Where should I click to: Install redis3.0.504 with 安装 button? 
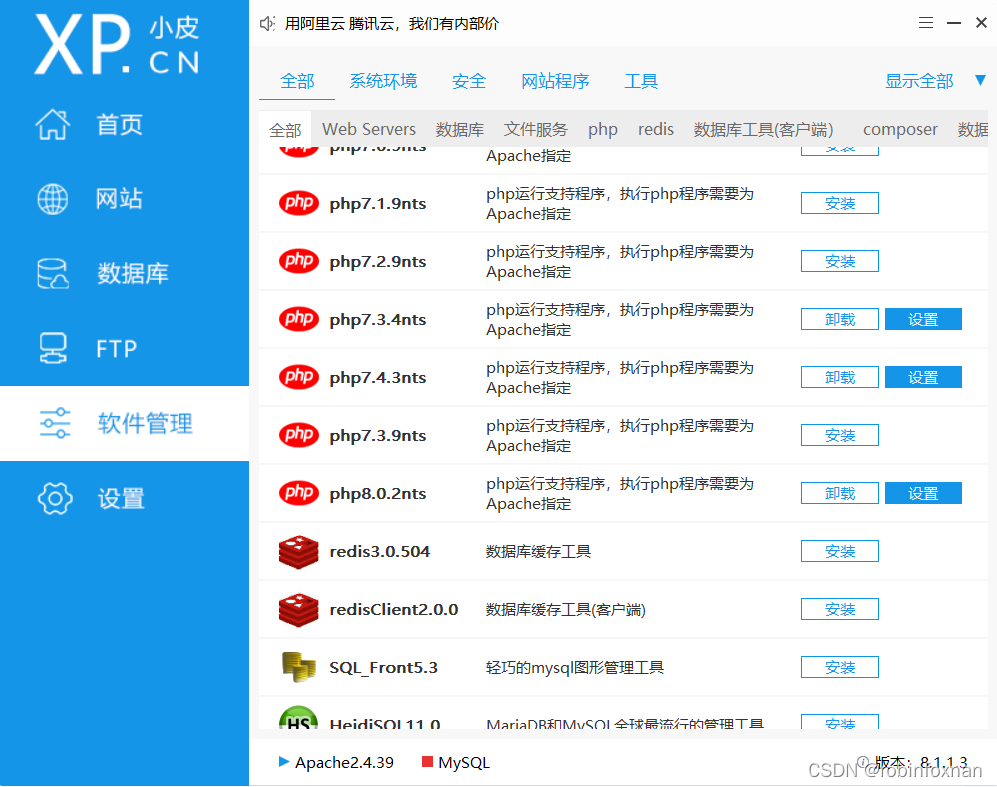click(x=839, y=551)
